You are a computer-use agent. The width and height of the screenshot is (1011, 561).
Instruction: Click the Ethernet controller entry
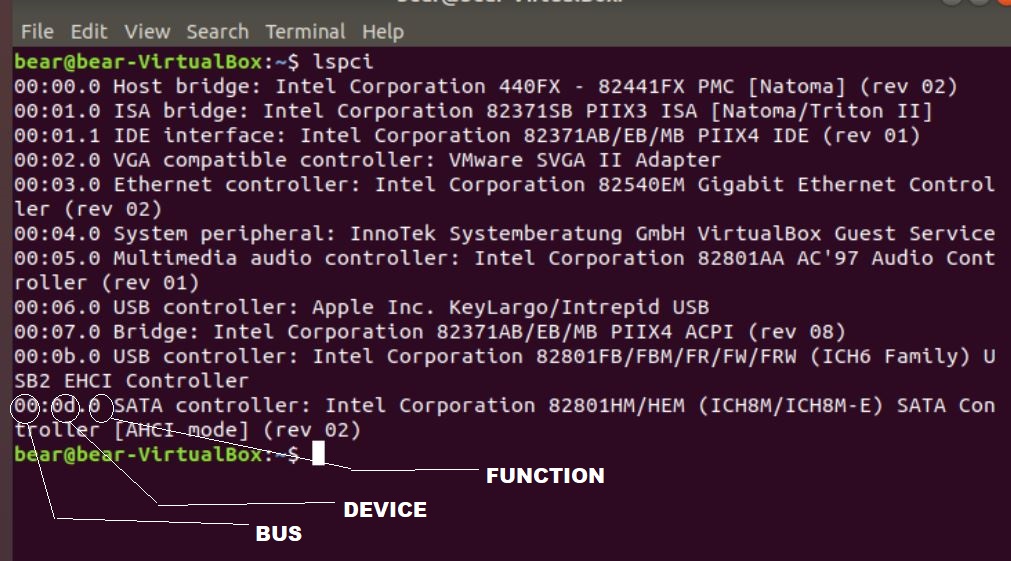[x=504, y=197]
